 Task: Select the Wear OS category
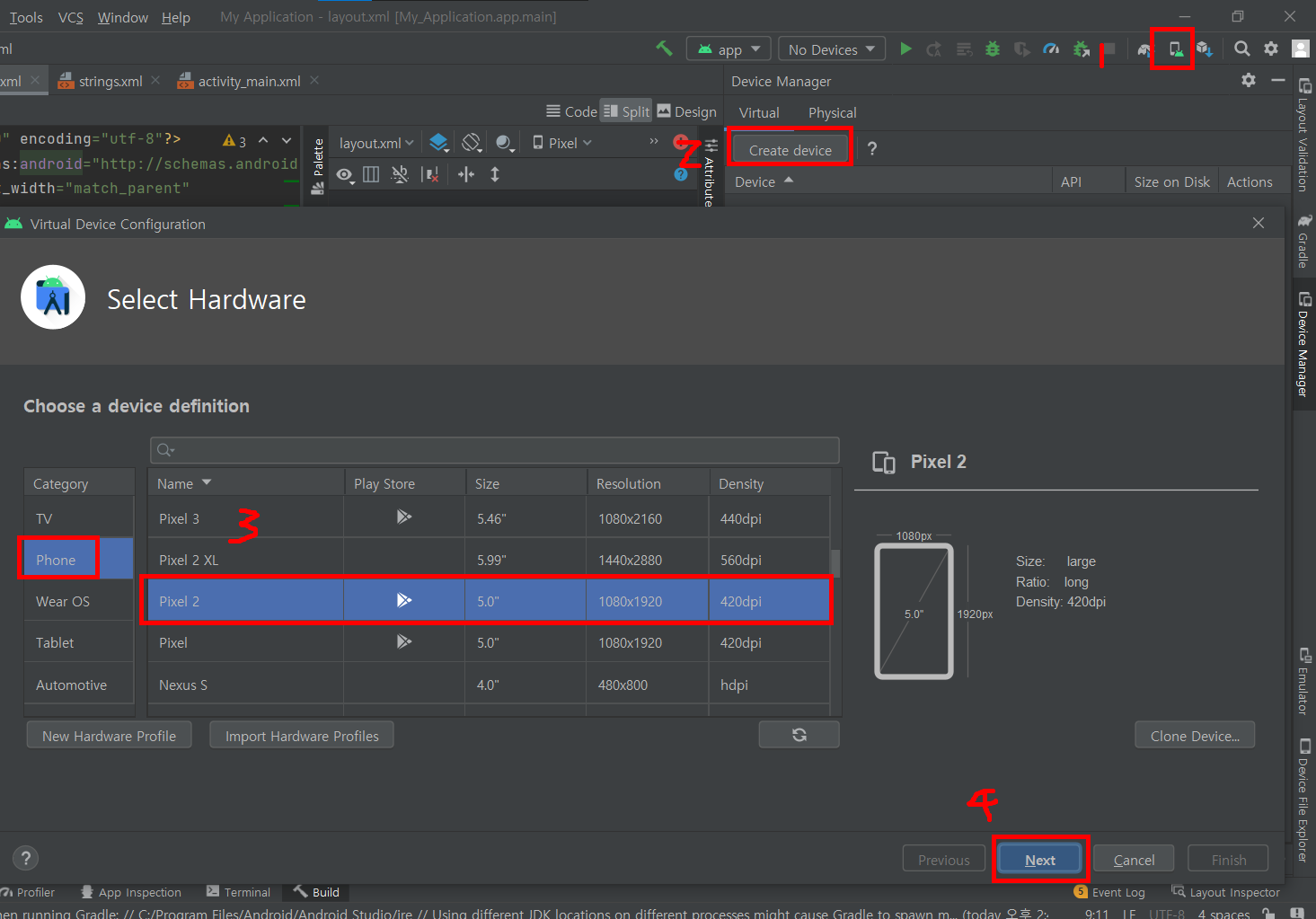[78, 601]
